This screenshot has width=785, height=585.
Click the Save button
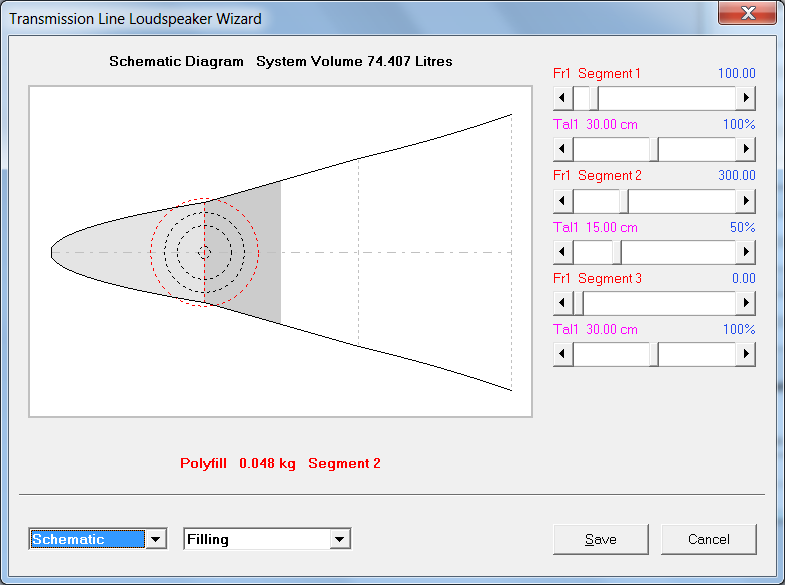[600, 539]
